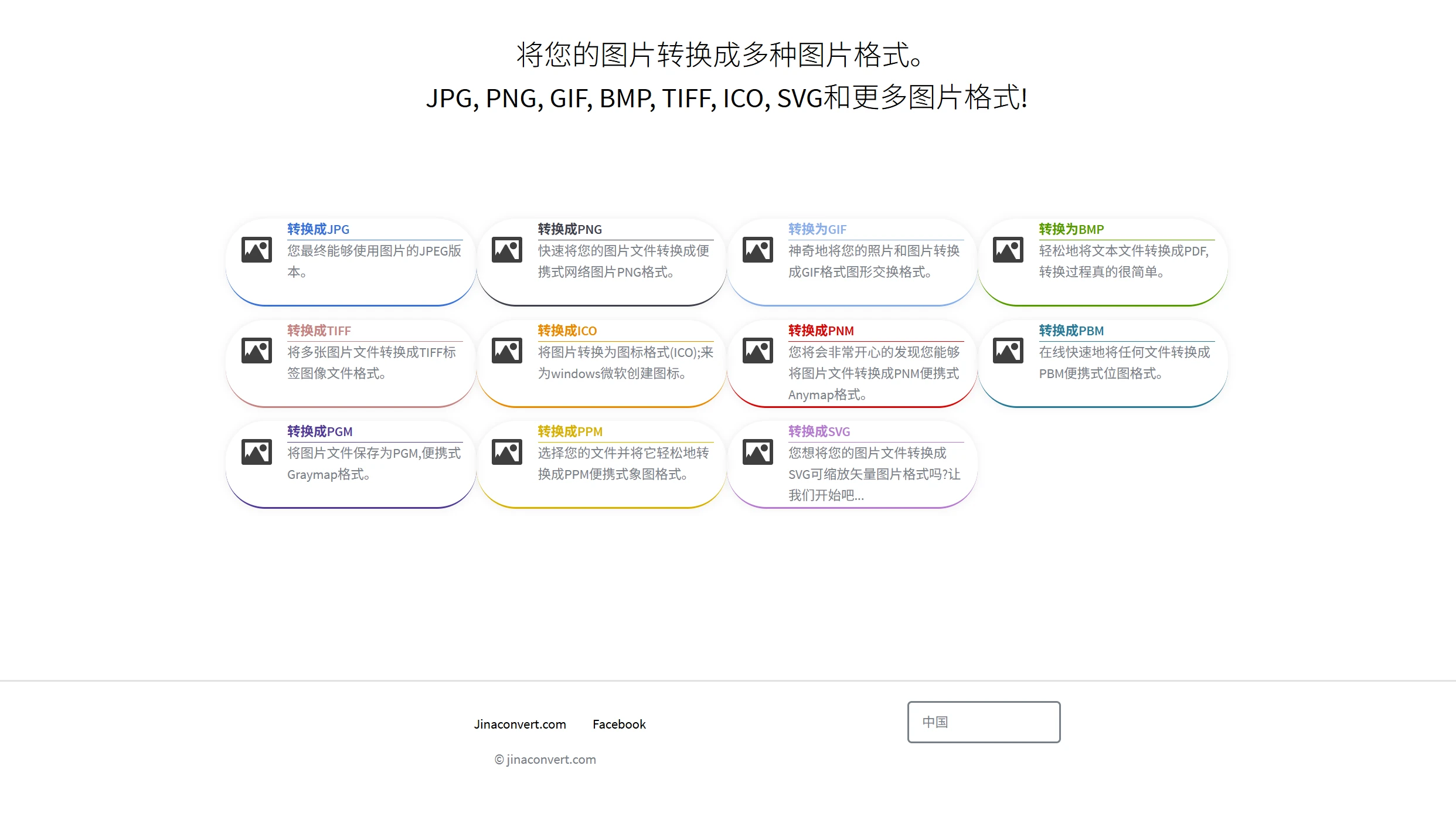Screen dimensions: 1456x813
Task: Click the PNG card description text
Action: [x=624, y=261]
